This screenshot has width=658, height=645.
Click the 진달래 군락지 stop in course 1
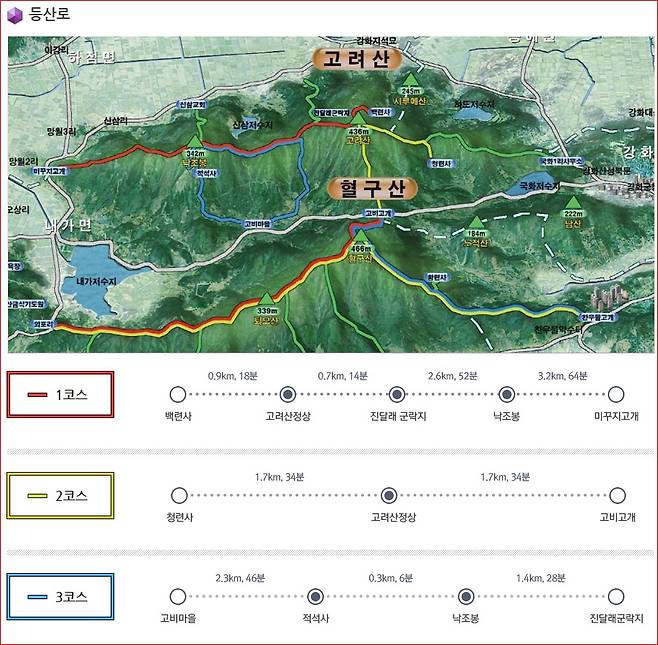(397, 394)
